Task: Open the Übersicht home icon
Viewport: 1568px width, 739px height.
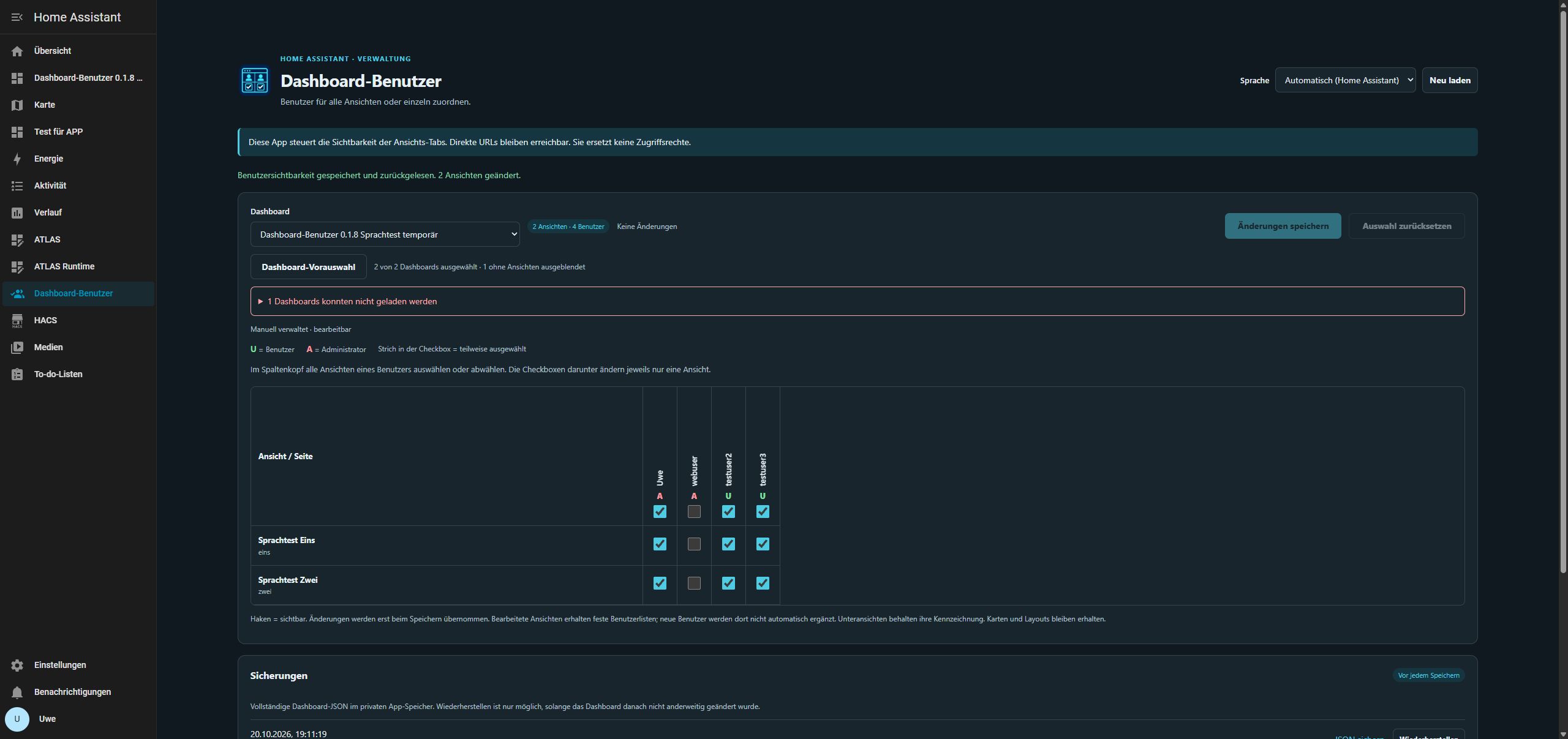Action: point(17,51)
